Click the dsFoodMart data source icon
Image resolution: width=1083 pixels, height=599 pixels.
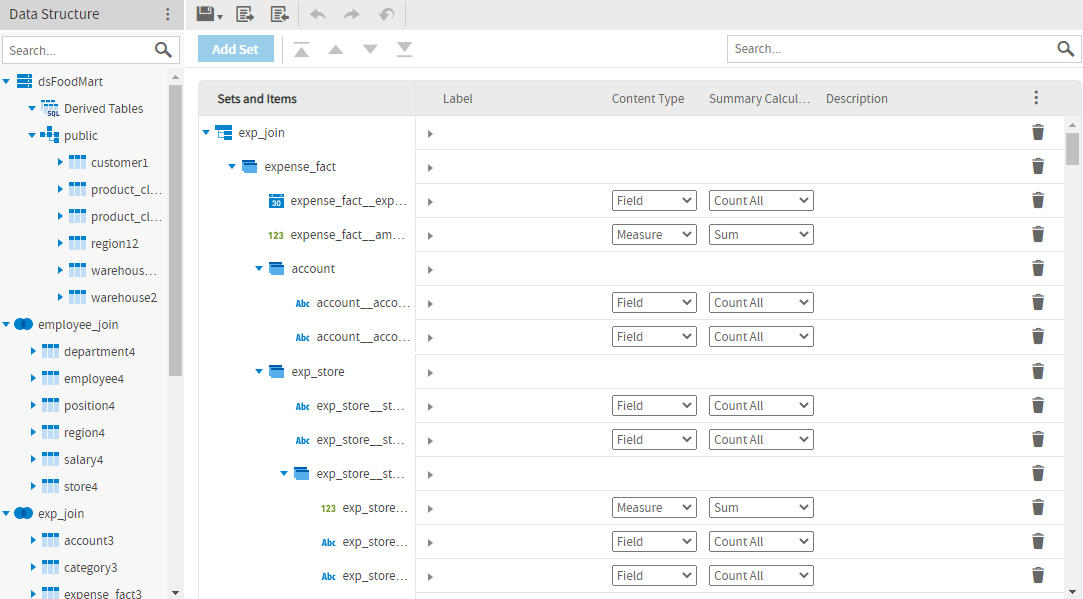[24, 82]
